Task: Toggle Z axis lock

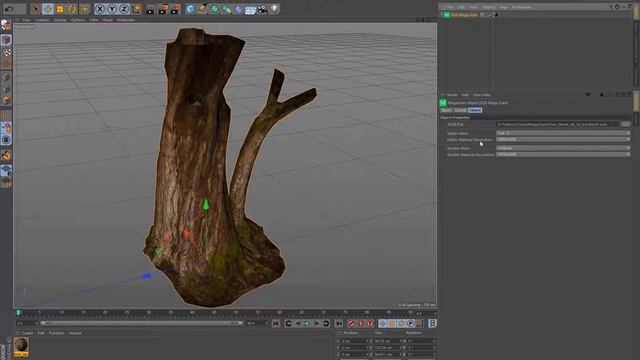Action: 124,9
